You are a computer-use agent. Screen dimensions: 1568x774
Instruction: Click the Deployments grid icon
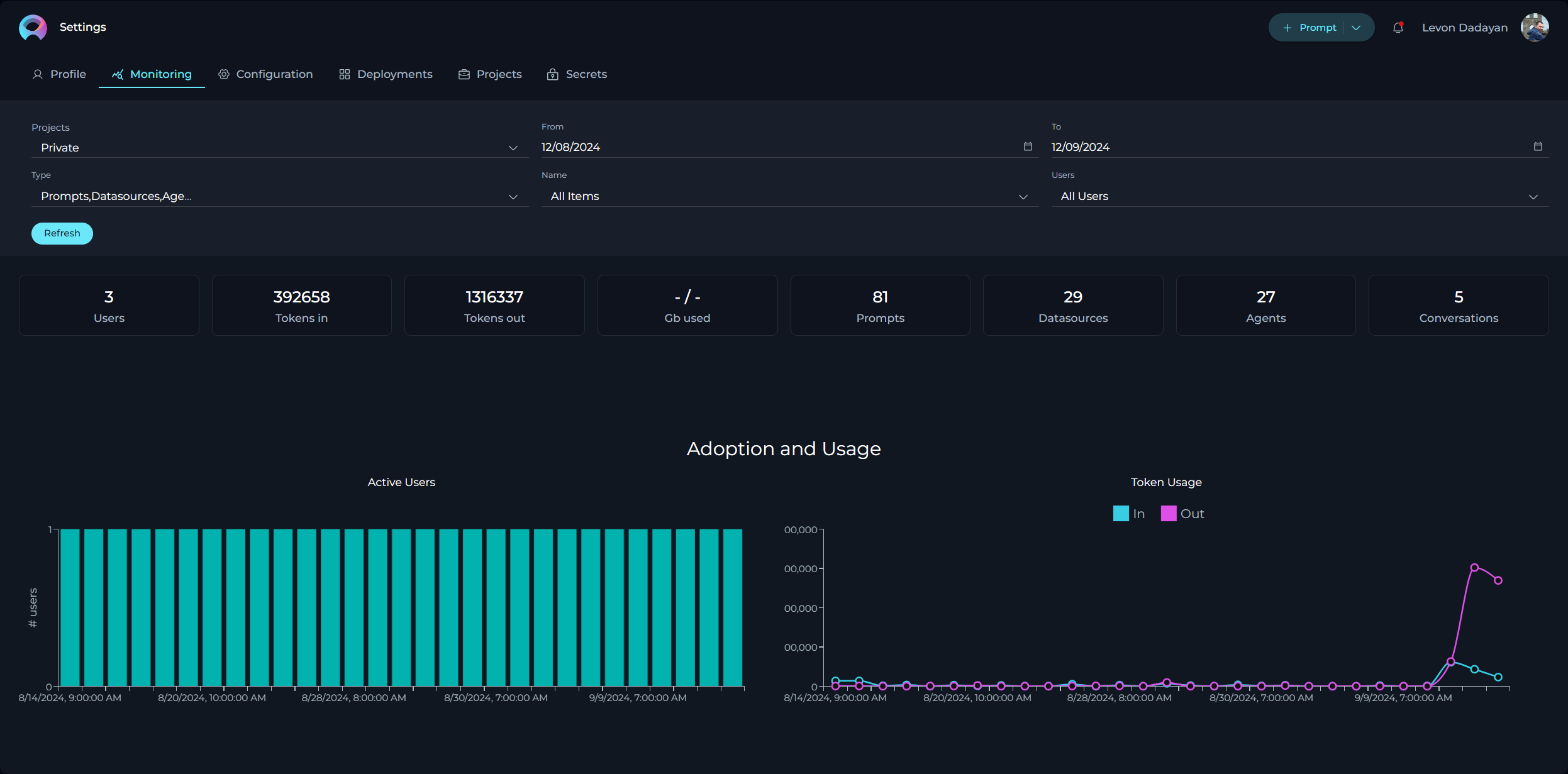pos(344,74)
